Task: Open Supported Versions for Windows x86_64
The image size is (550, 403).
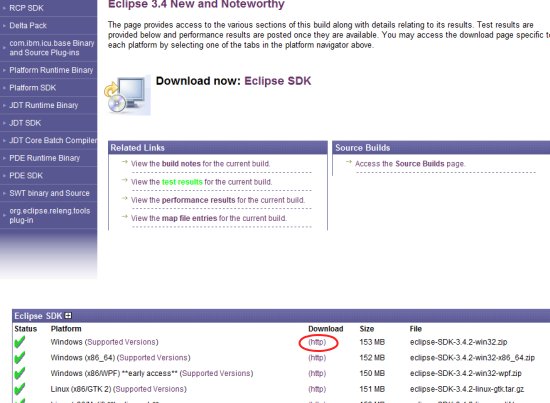Action: pyautogui.click(x=153, y=358)
